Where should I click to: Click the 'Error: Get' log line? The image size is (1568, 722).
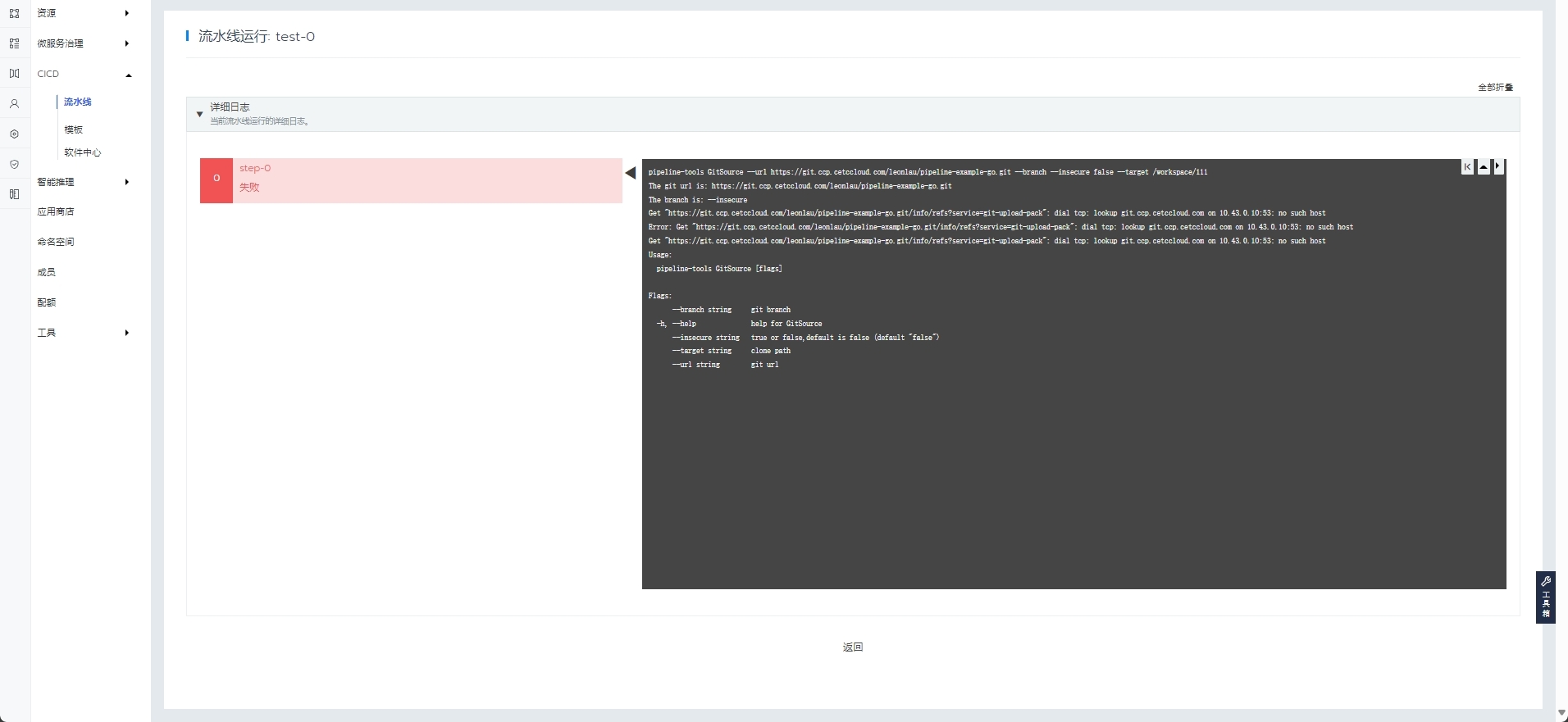[x=1001, y=227]
